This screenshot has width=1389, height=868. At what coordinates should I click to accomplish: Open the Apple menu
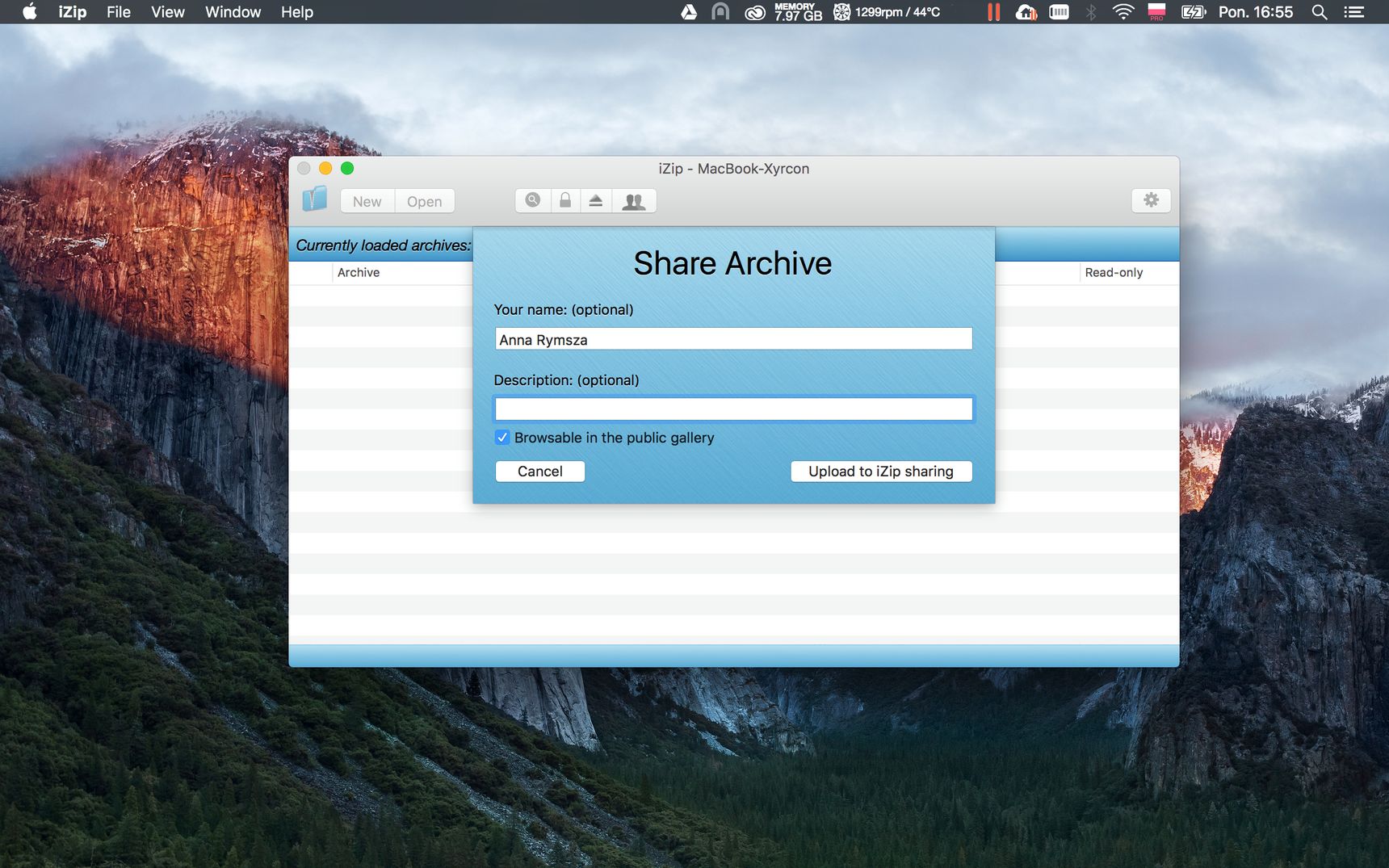[x=29, y=12]
